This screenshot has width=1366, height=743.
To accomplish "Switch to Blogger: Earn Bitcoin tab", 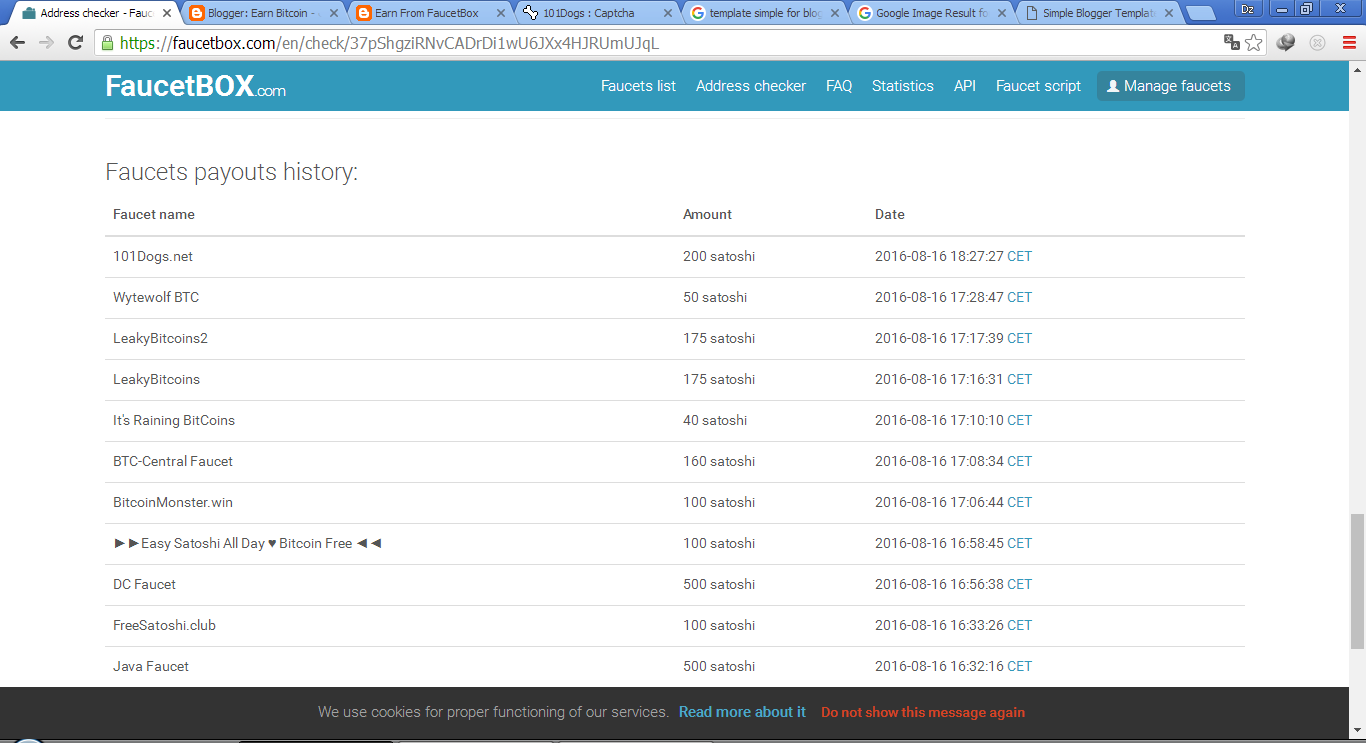I will click(263, 13).
